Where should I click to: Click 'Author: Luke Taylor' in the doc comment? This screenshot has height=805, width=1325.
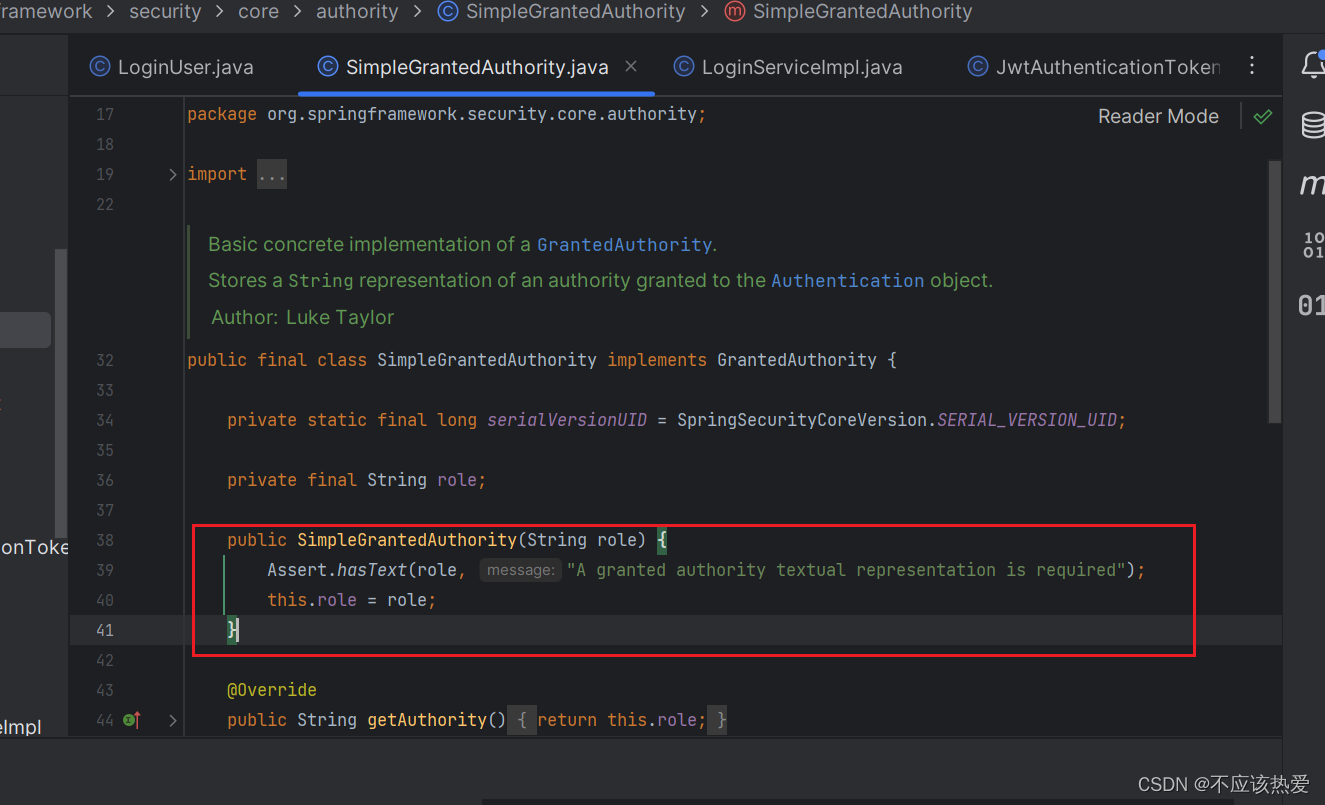pyautogui.click(x=303, y=317)
